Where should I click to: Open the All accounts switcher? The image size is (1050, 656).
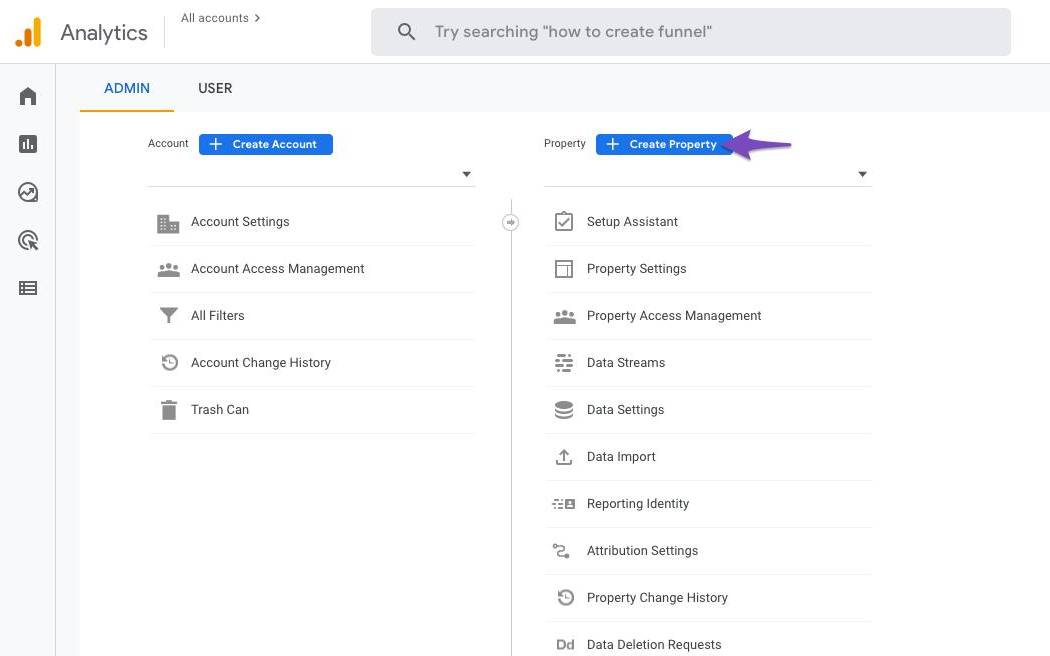coord(221,18)
